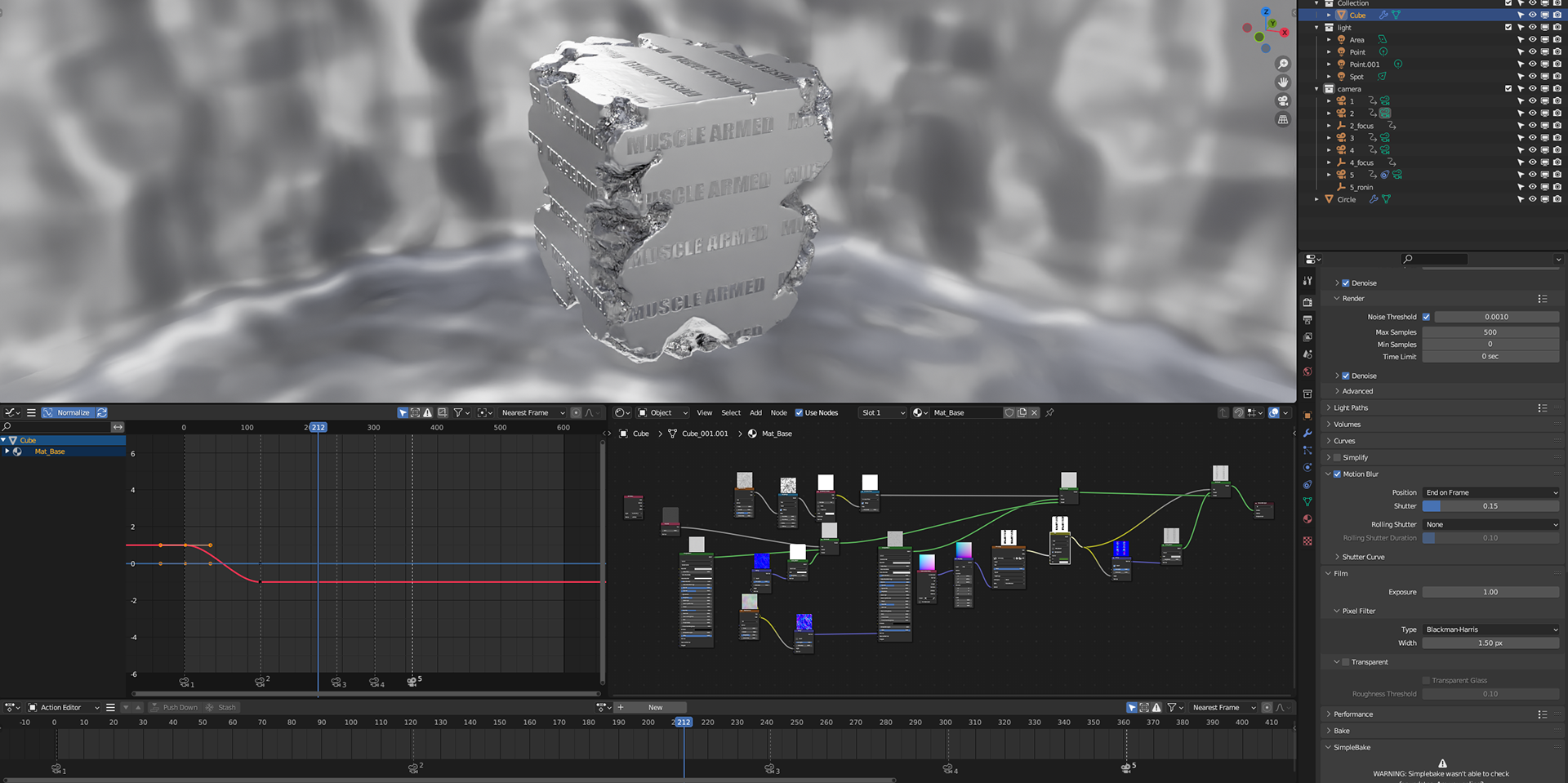Open the Action Editor mode dropdown

tap(64, 707)
